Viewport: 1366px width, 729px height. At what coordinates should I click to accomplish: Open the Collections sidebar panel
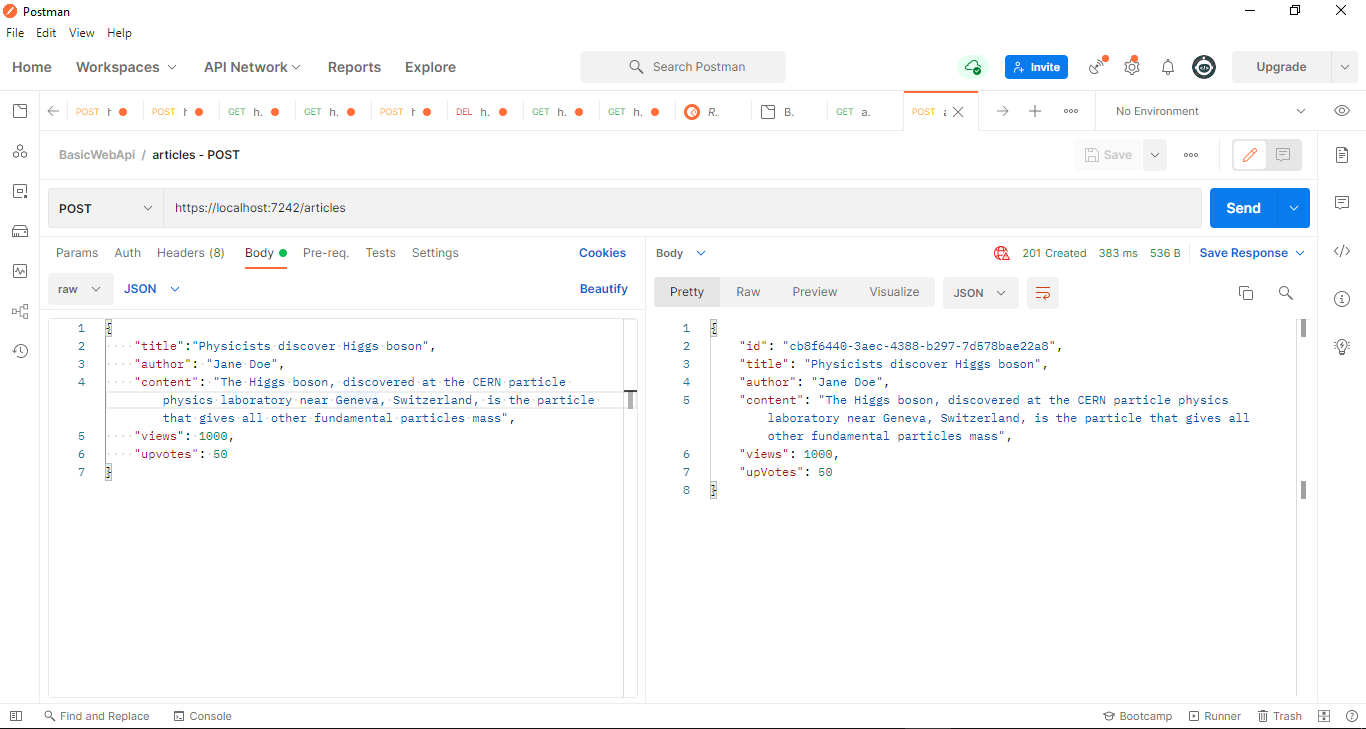pyautogui.click(x=20, y=111)
